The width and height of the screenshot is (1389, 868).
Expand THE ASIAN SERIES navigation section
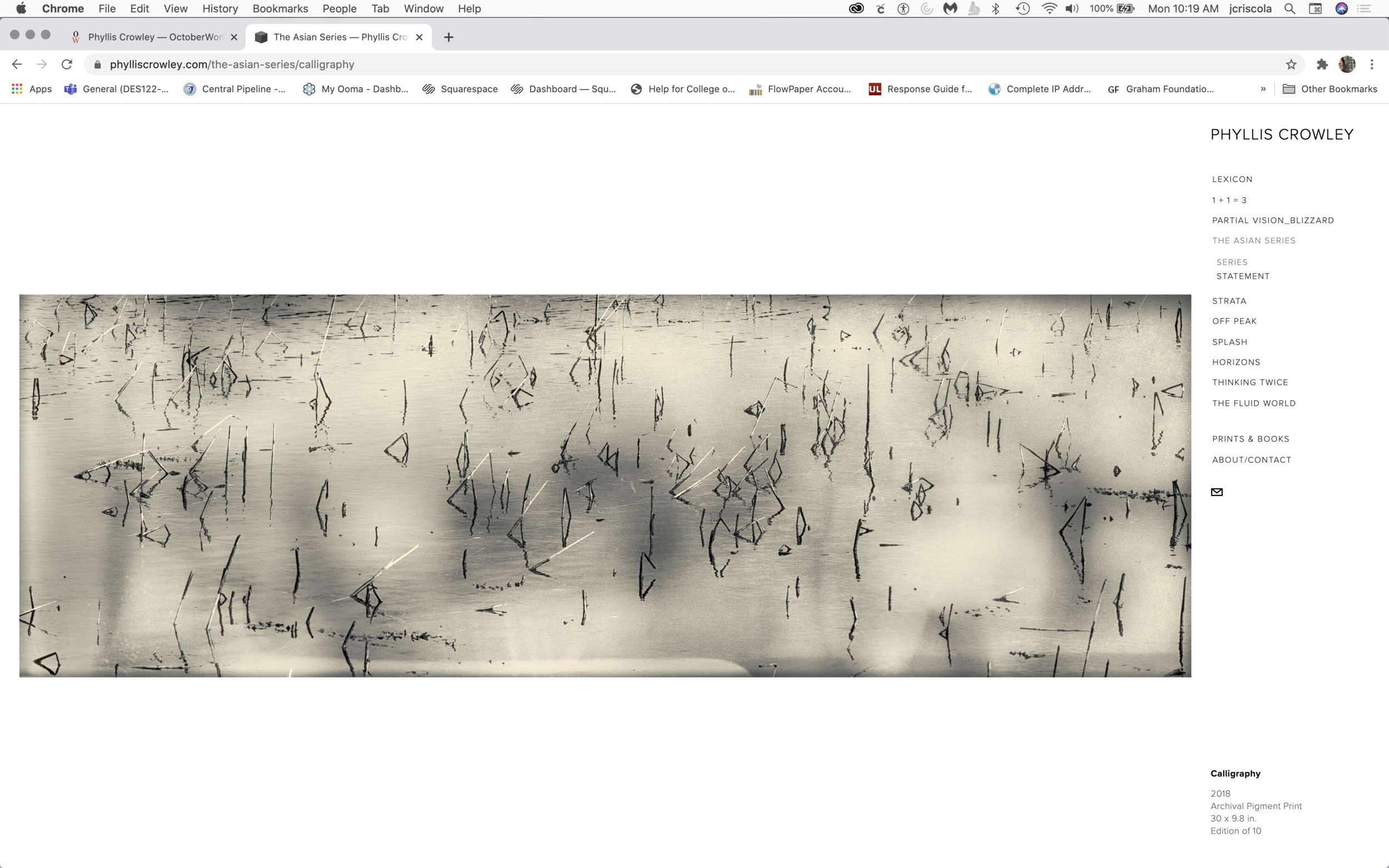click(x=1253, y=240)
